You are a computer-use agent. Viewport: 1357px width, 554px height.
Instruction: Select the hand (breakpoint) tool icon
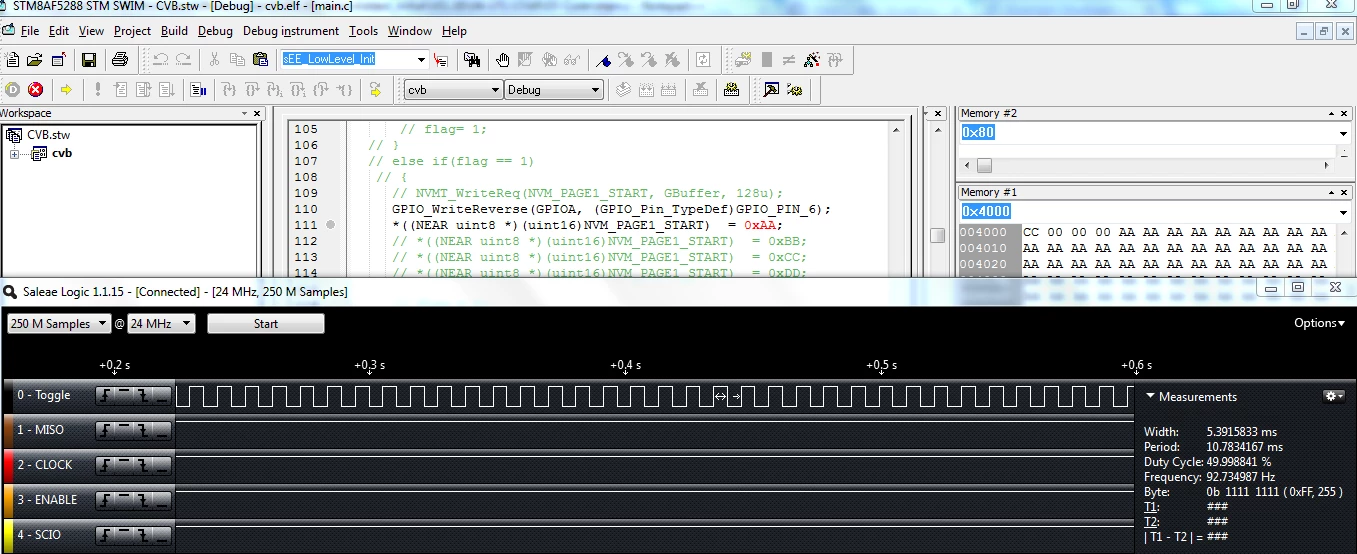(503, 60)
